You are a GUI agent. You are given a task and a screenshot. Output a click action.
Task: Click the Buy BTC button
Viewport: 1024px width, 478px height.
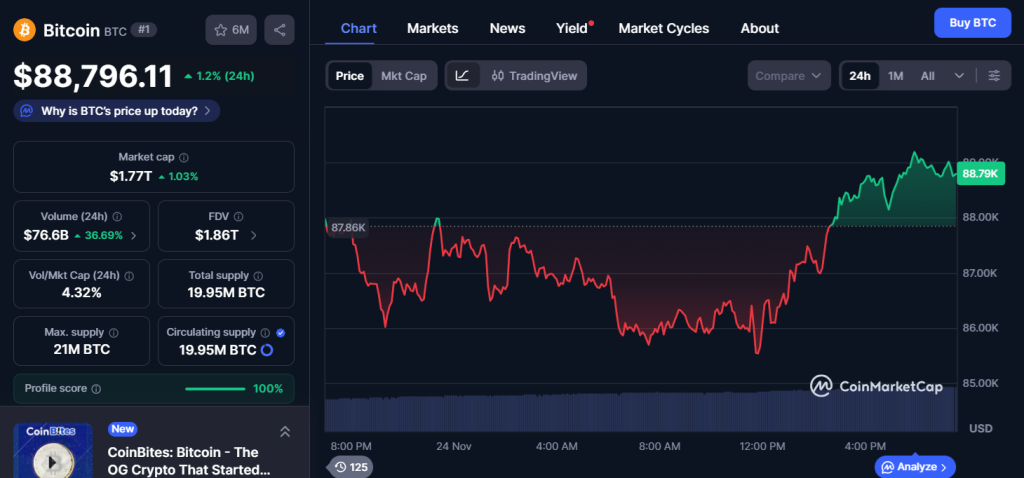(x=972, y=23)
